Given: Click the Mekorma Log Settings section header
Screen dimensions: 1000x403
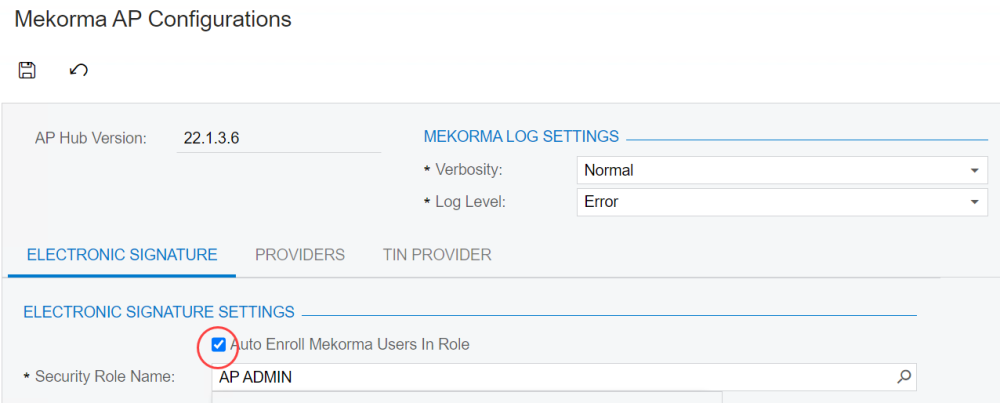Looking at the screenshot, I should click(521, 137).
